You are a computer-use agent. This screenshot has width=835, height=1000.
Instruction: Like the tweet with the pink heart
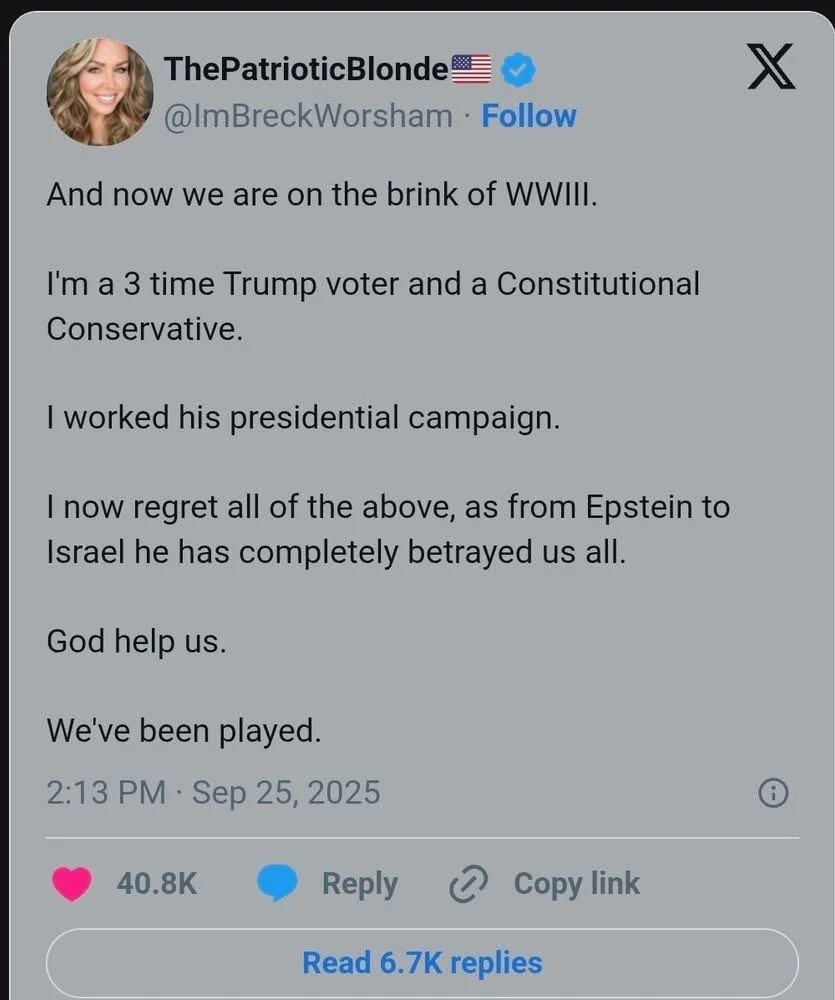click(70, 883)
